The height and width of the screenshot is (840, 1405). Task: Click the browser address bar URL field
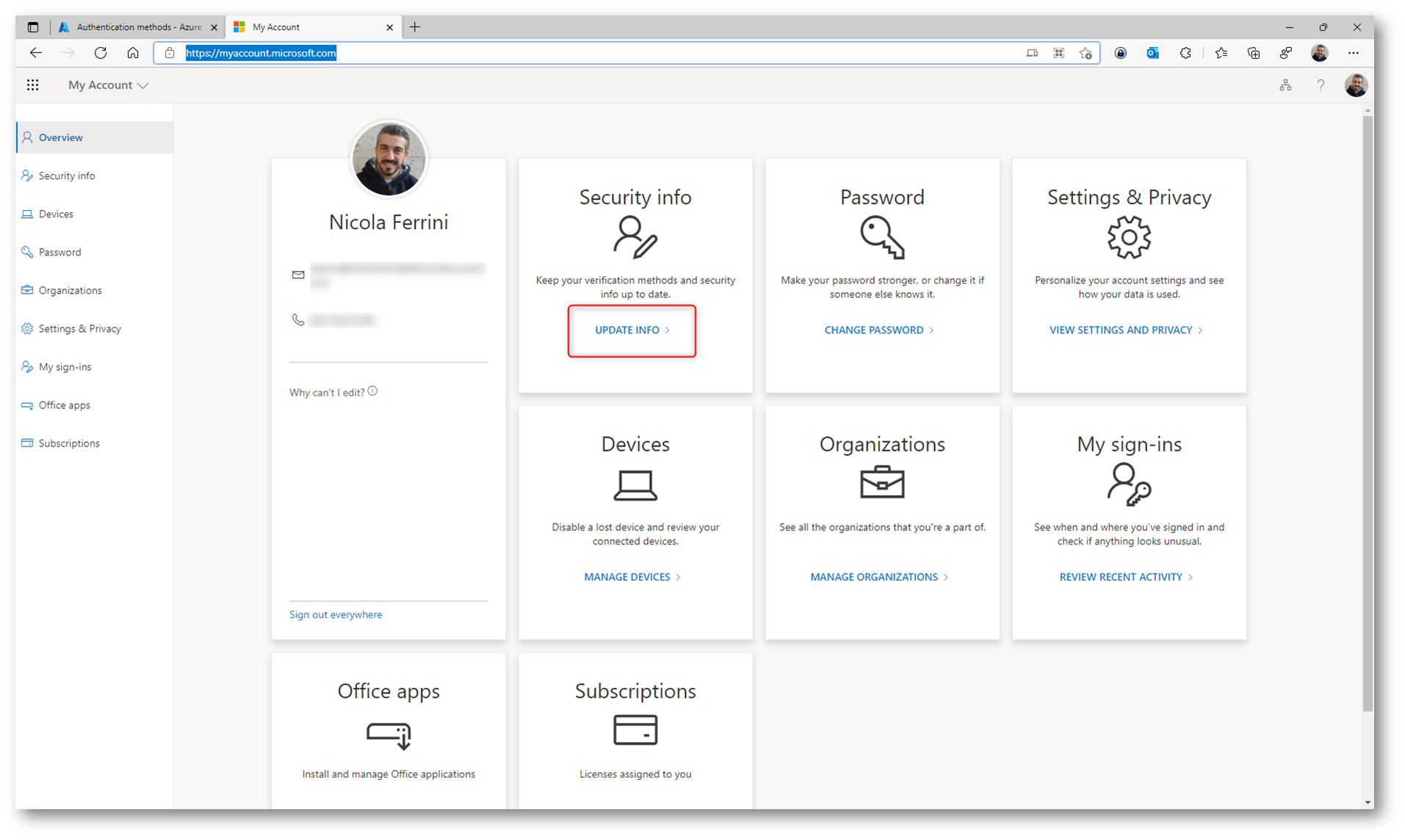pos(588,53)
